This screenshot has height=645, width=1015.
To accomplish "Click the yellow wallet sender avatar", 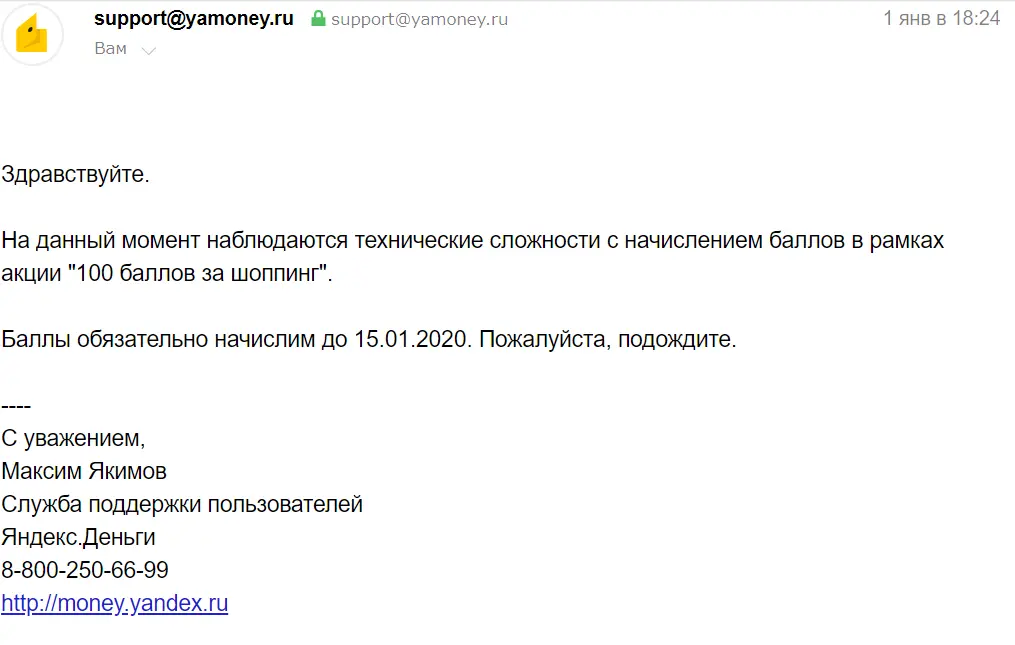I will click(x=32, y=34).
